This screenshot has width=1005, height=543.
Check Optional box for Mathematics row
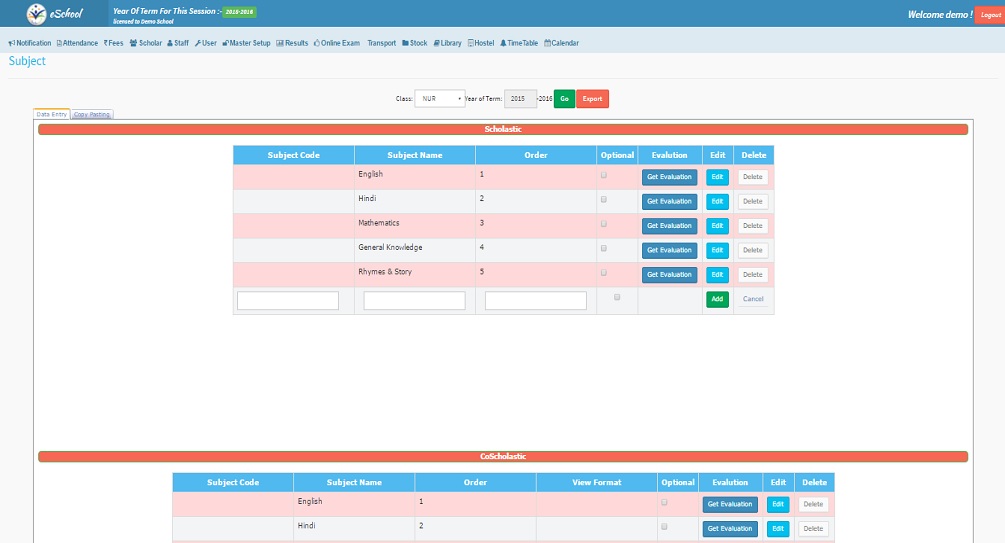pyautogui.click(x=603, y=223)
